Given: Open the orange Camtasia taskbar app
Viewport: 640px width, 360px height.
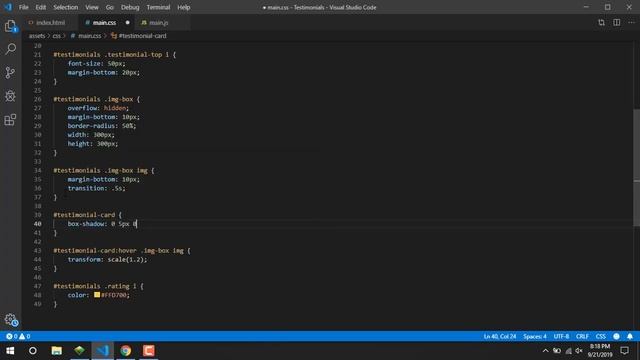Looking at the screenshot, I should point(149,351).
